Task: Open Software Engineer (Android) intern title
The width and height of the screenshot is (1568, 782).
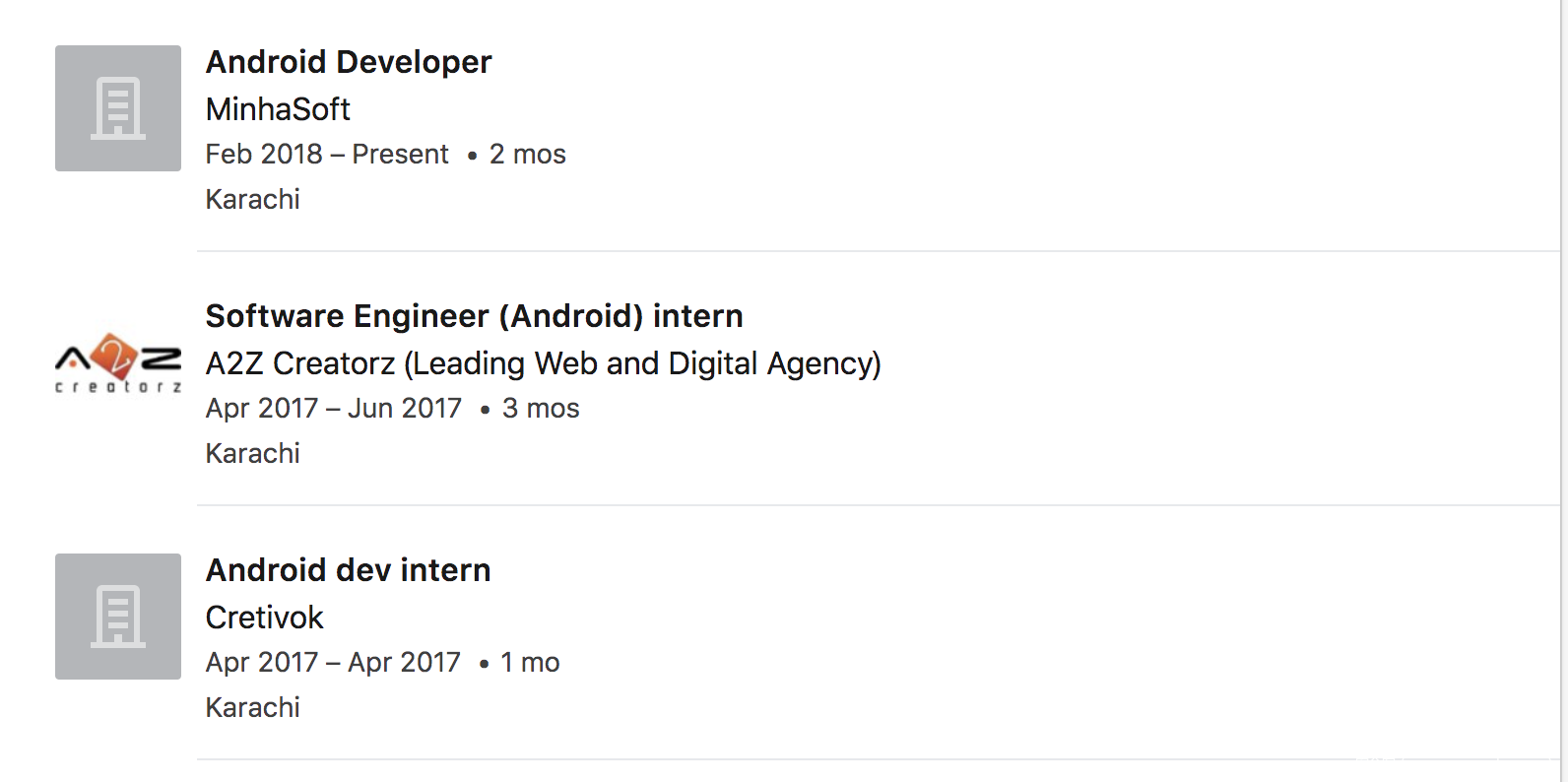Action: click(x=474, y=316)
